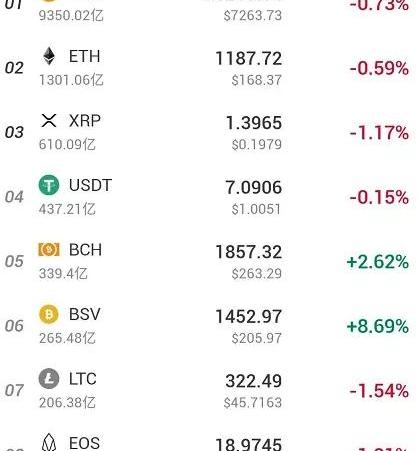Image resolution: width=419 pixels, height=451 pixels.
Task: Tap the Ethereum diamond icon
Action: click(49, 56)
